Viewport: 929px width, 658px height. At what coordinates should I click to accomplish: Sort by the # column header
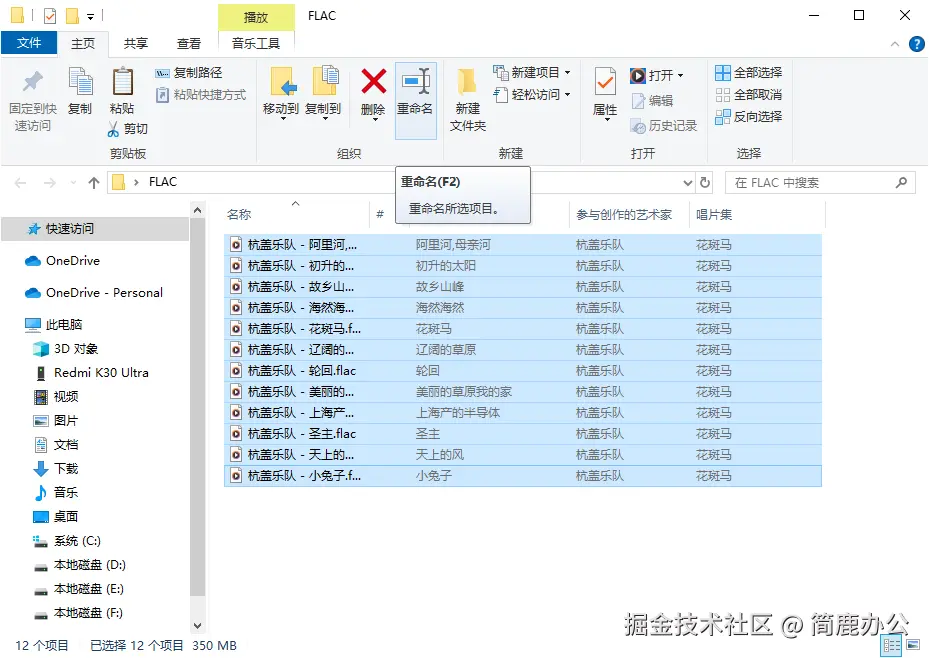[380, 214]
